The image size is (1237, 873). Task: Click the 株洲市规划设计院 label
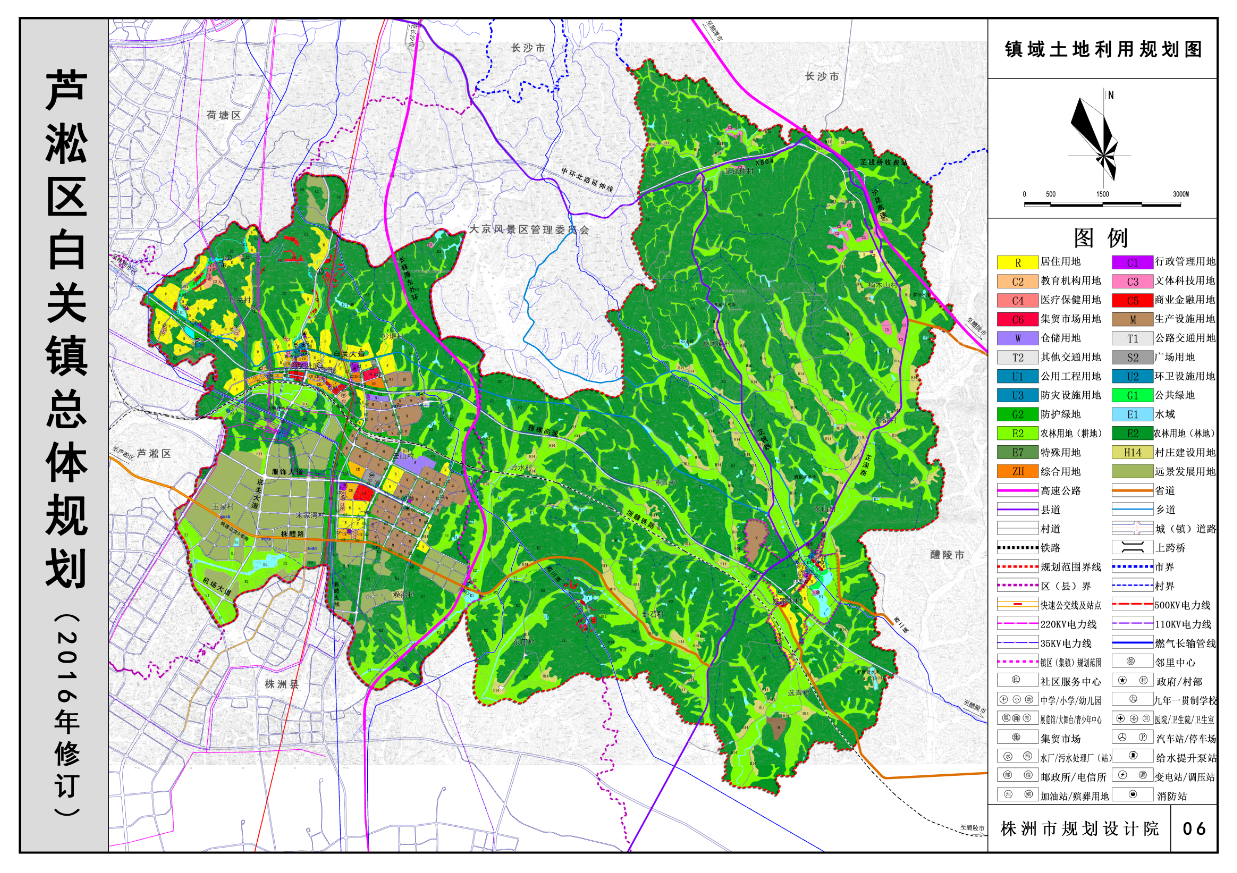tap(1079, 829)
